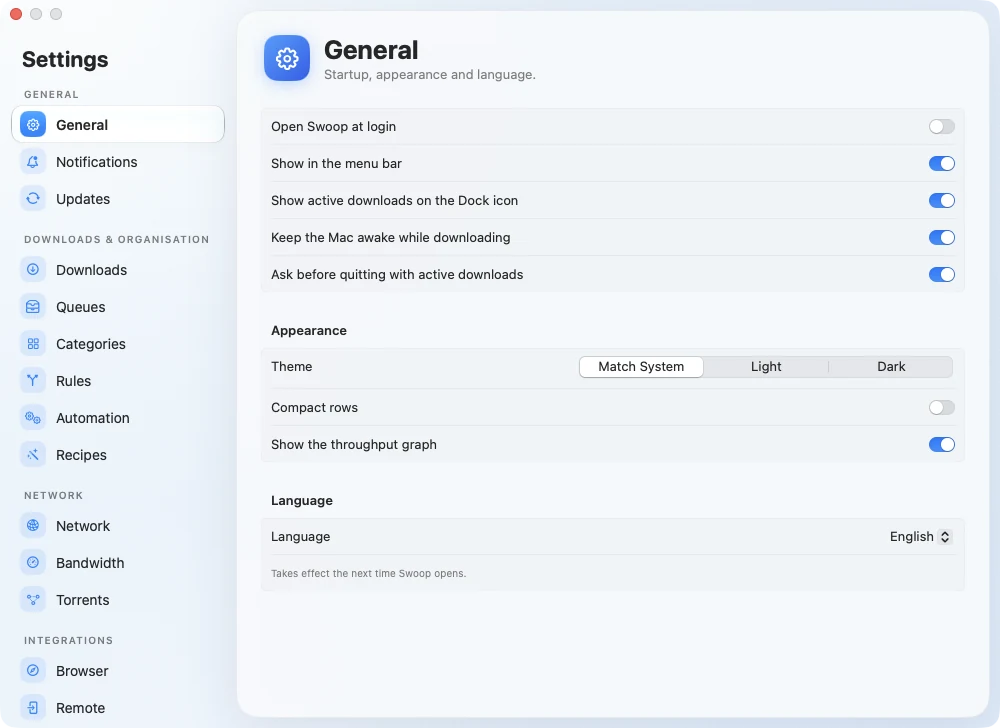Viewport: 1000px width, 728px height.
Task: Open the Updates settings pane
Action: click(118, 199)
